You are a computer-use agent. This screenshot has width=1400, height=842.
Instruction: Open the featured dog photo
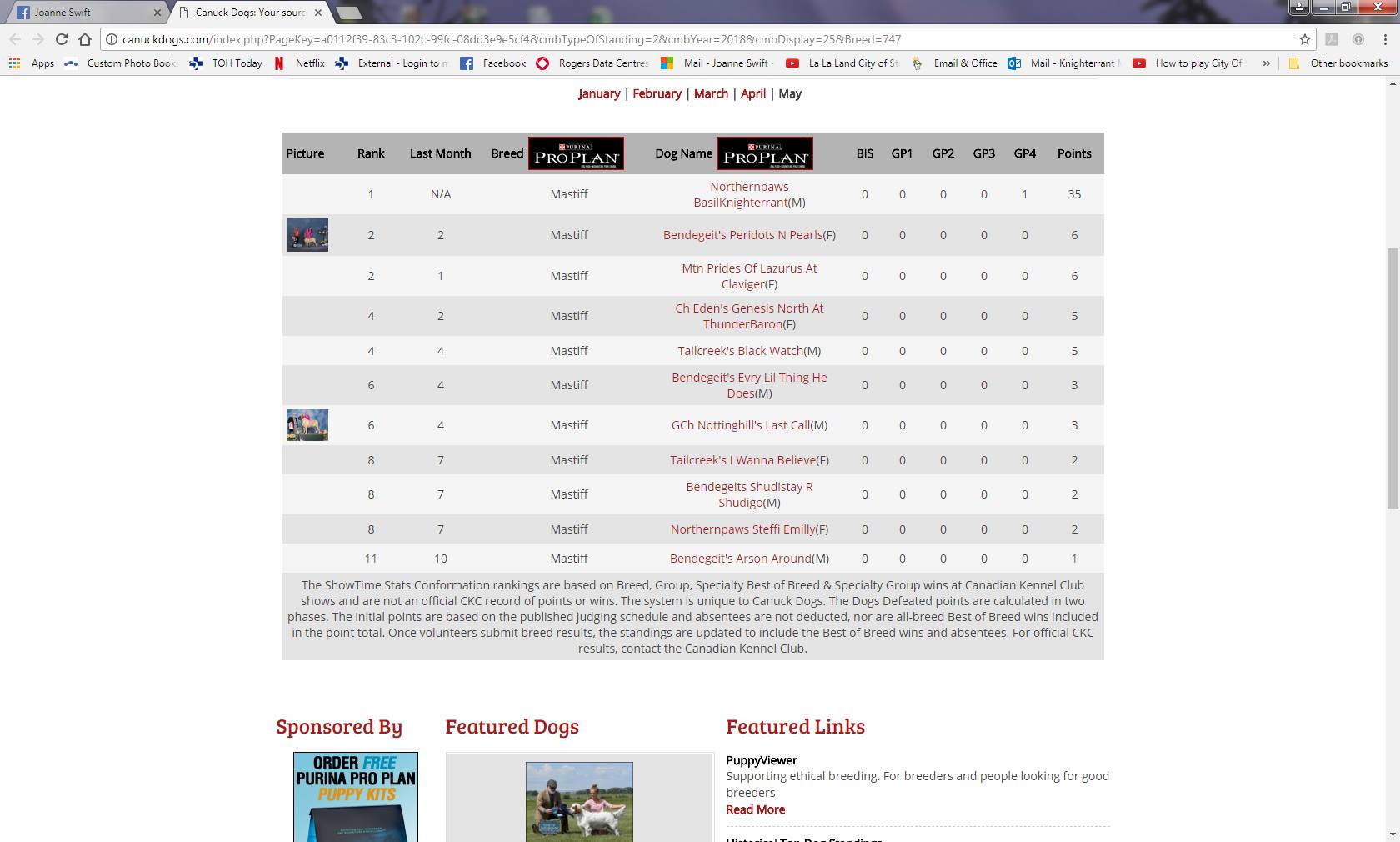point(579,802)
